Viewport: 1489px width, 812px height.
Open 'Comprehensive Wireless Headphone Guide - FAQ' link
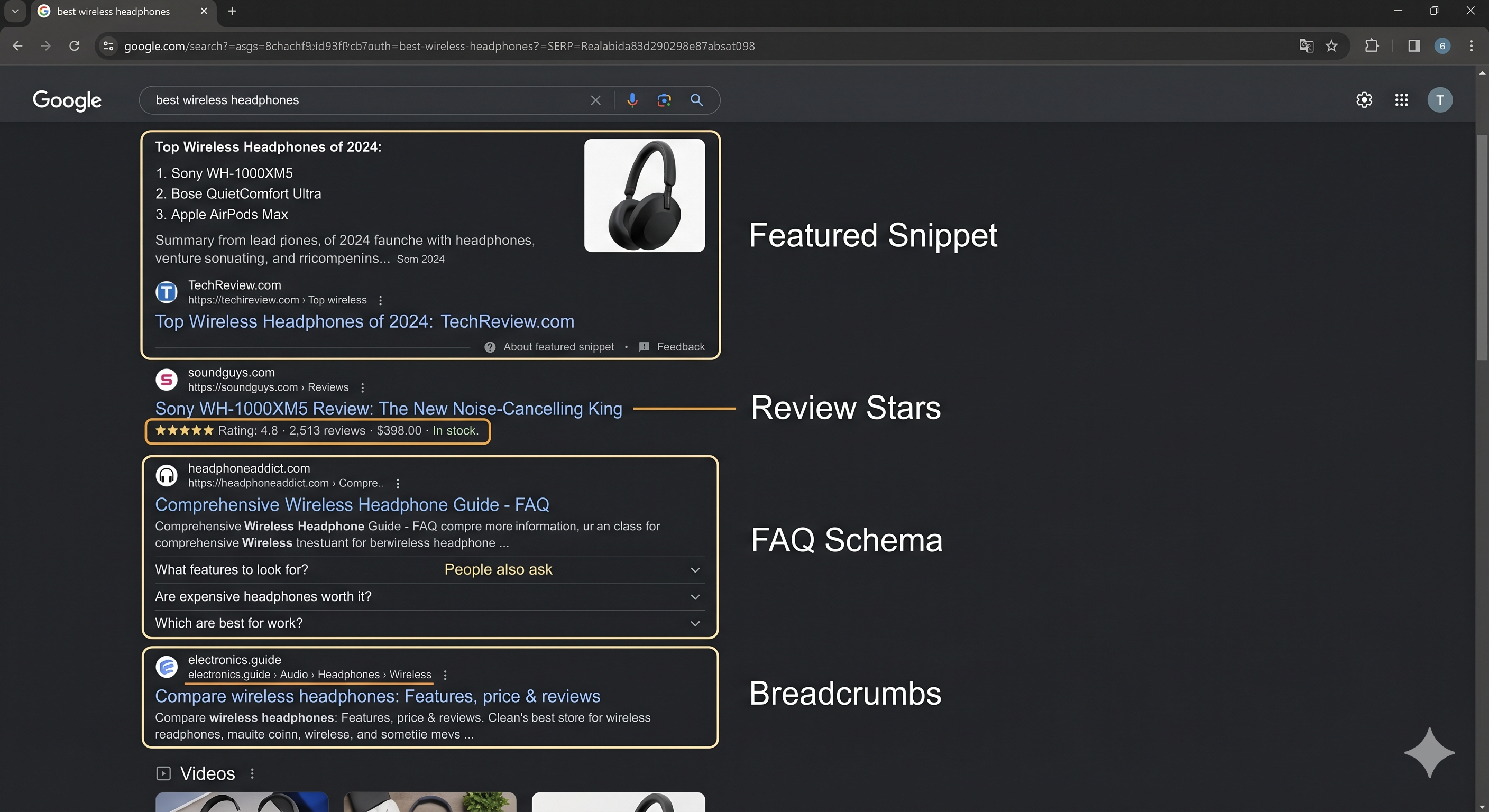(x=352, y=504)
